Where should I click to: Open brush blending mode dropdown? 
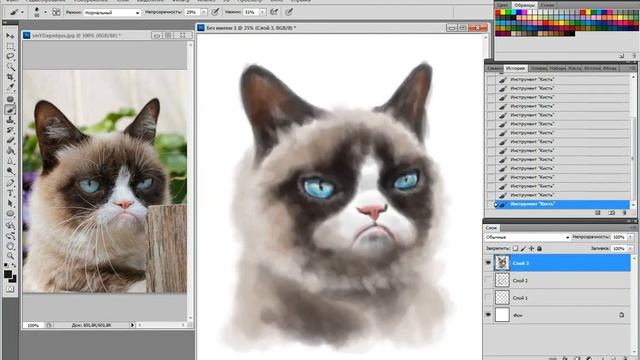[112, 13]
